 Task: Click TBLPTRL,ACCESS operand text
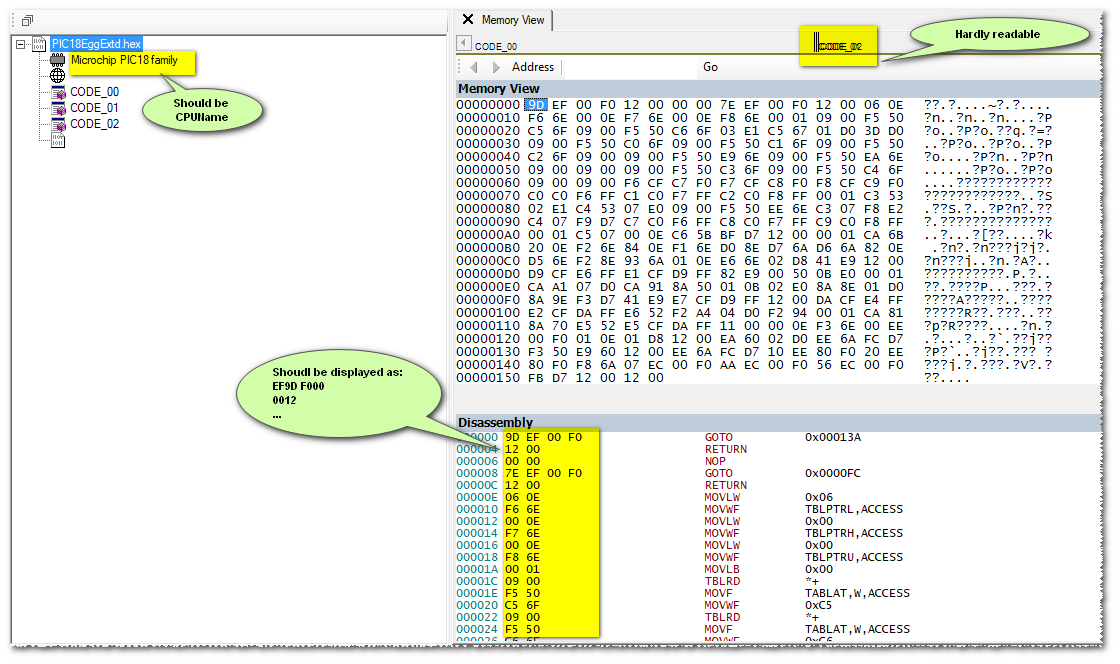854,510
